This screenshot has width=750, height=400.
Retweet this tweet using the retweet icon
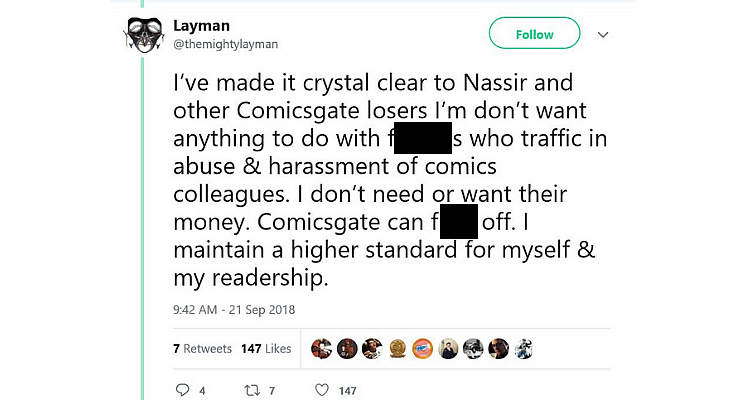251,389
